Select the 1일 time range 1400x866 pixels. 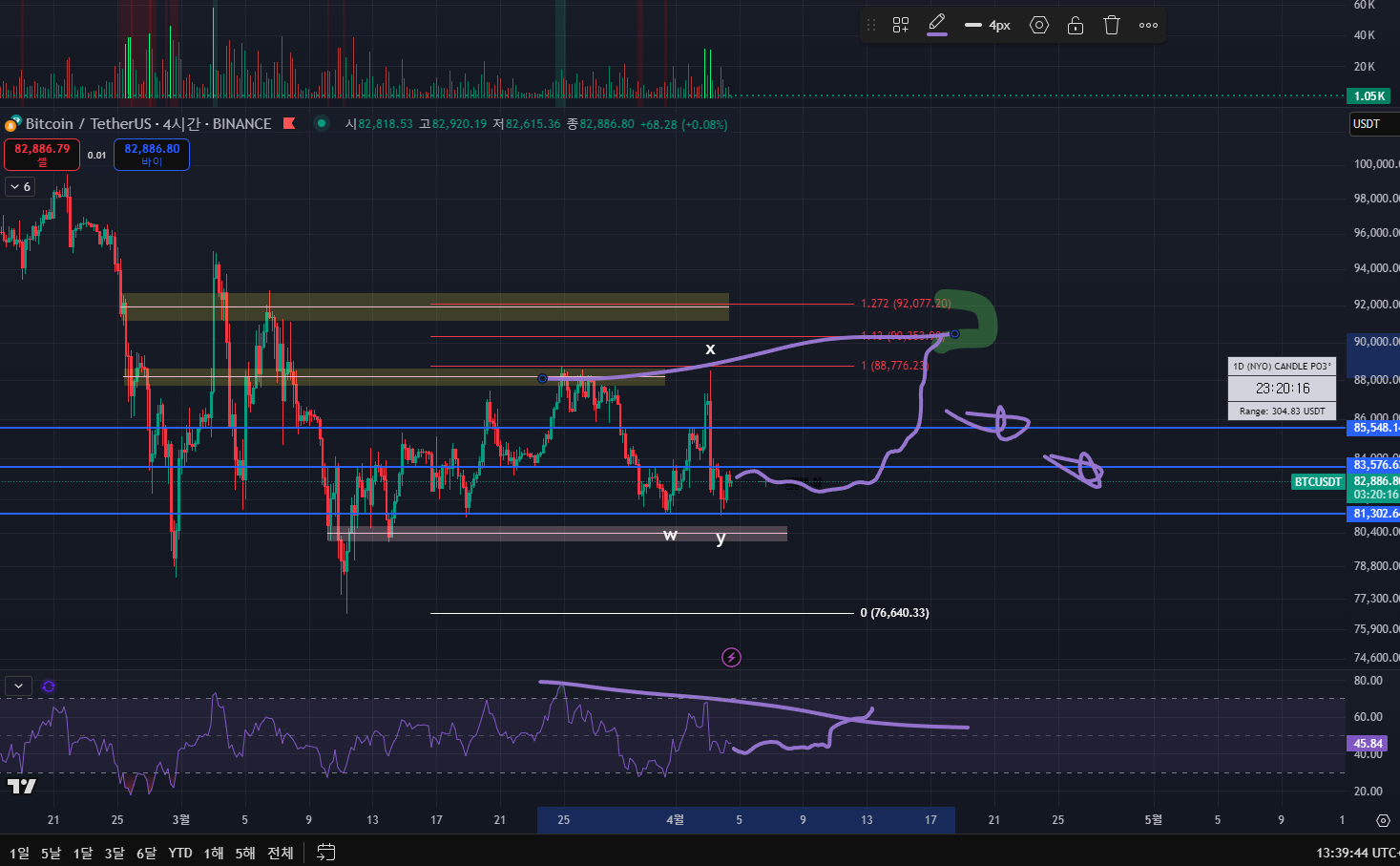[x=19, y=853]
